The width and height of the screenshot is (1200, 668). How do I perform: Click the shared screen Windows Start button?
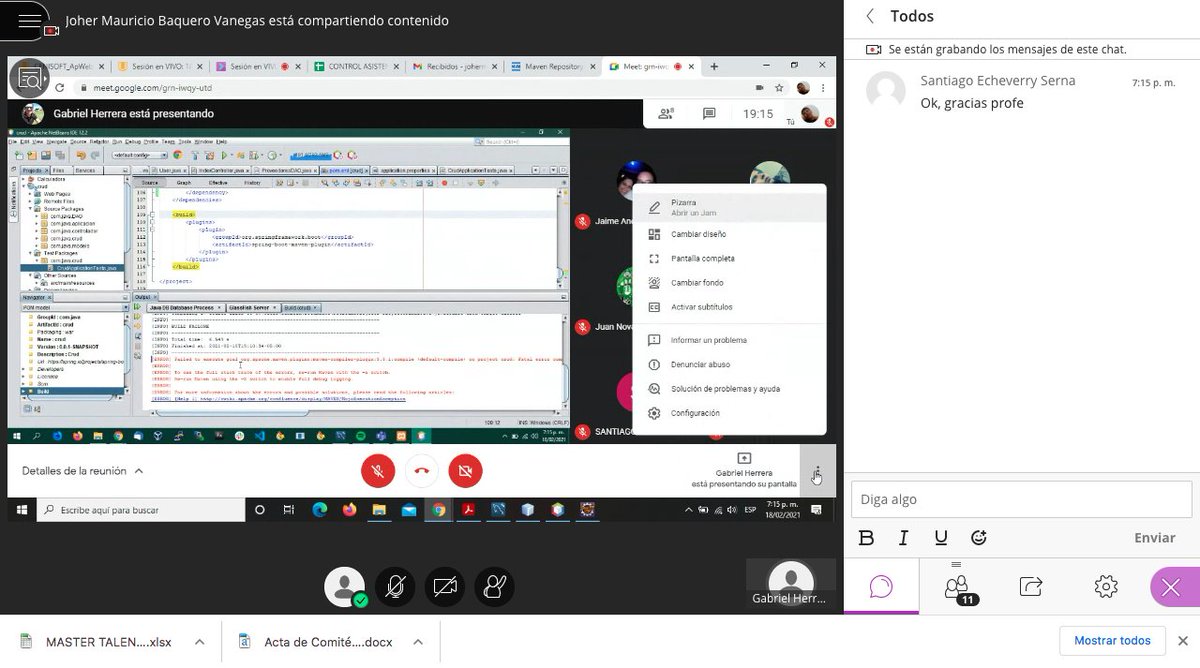pyautogui.click(x=22, y=510)
